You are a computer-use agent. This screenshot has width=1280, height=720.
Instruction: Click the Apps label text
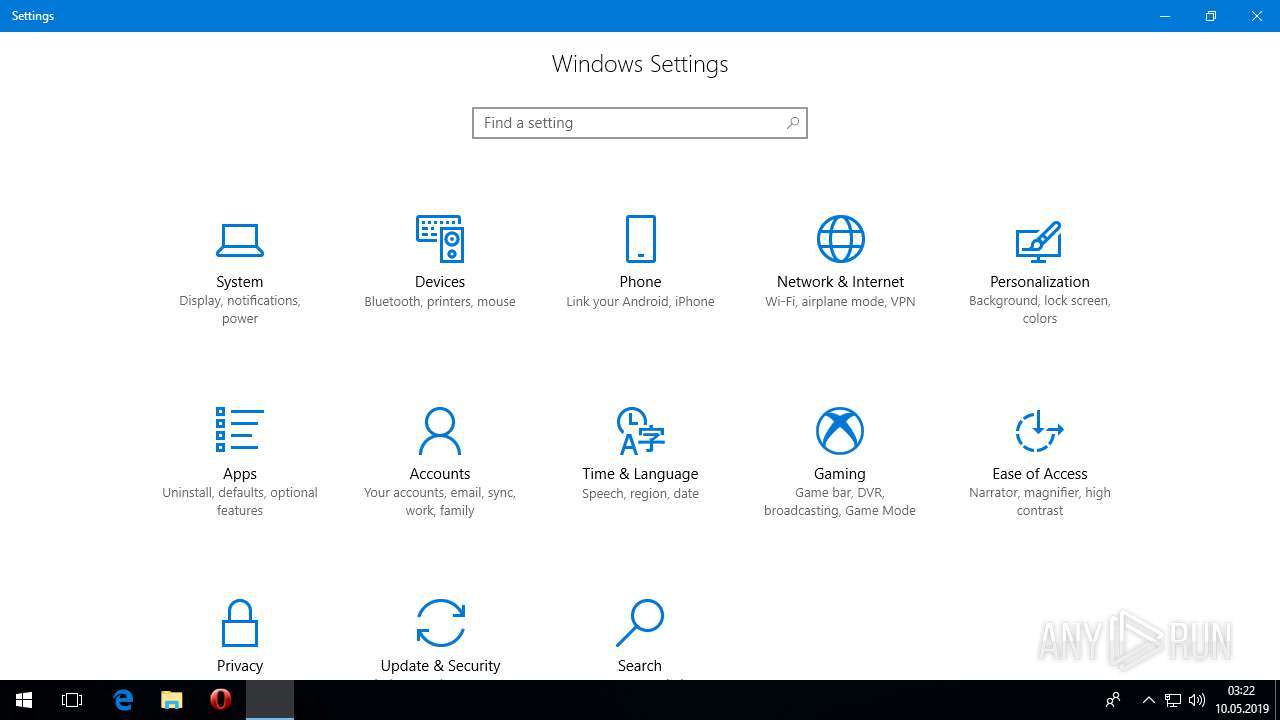pos(240,474)
